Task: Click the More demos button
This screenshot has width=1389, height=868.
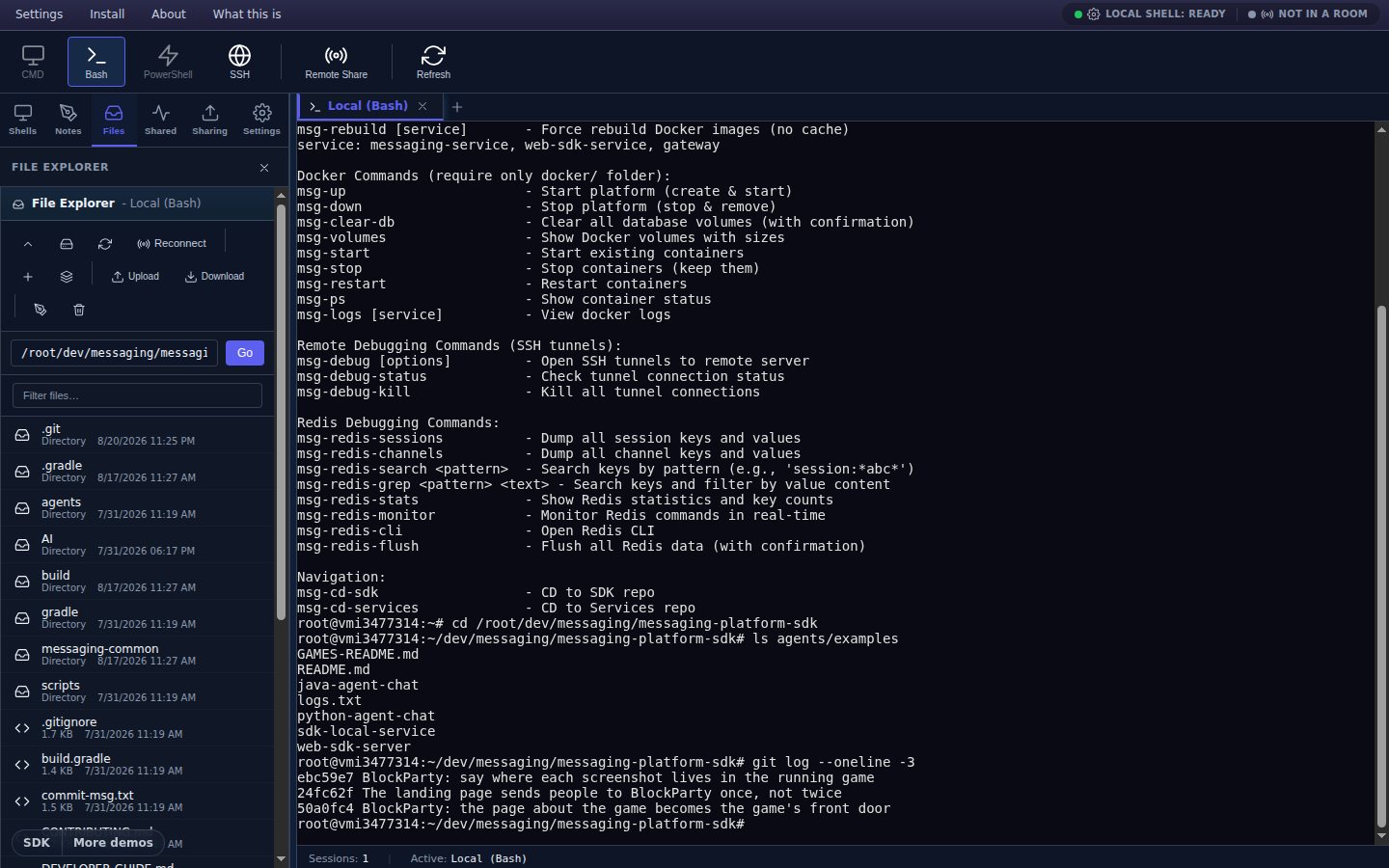Action: click(113, 843)
